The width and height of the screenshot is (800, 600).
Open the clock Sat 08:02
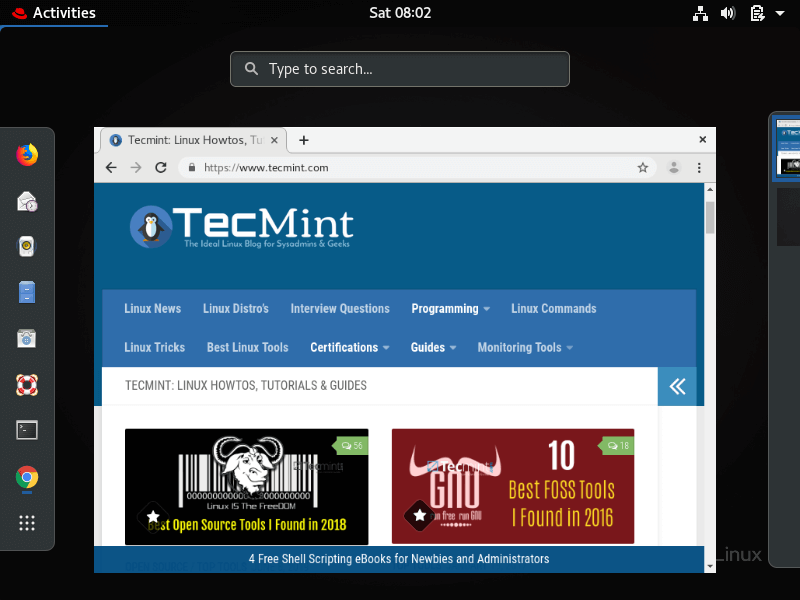(400, 13)
